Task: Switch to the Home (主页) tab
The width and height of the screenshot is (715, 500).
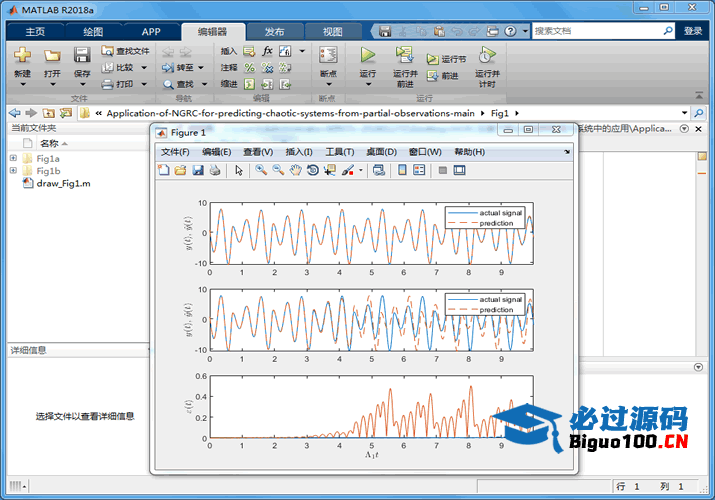Action: point(35,31)
